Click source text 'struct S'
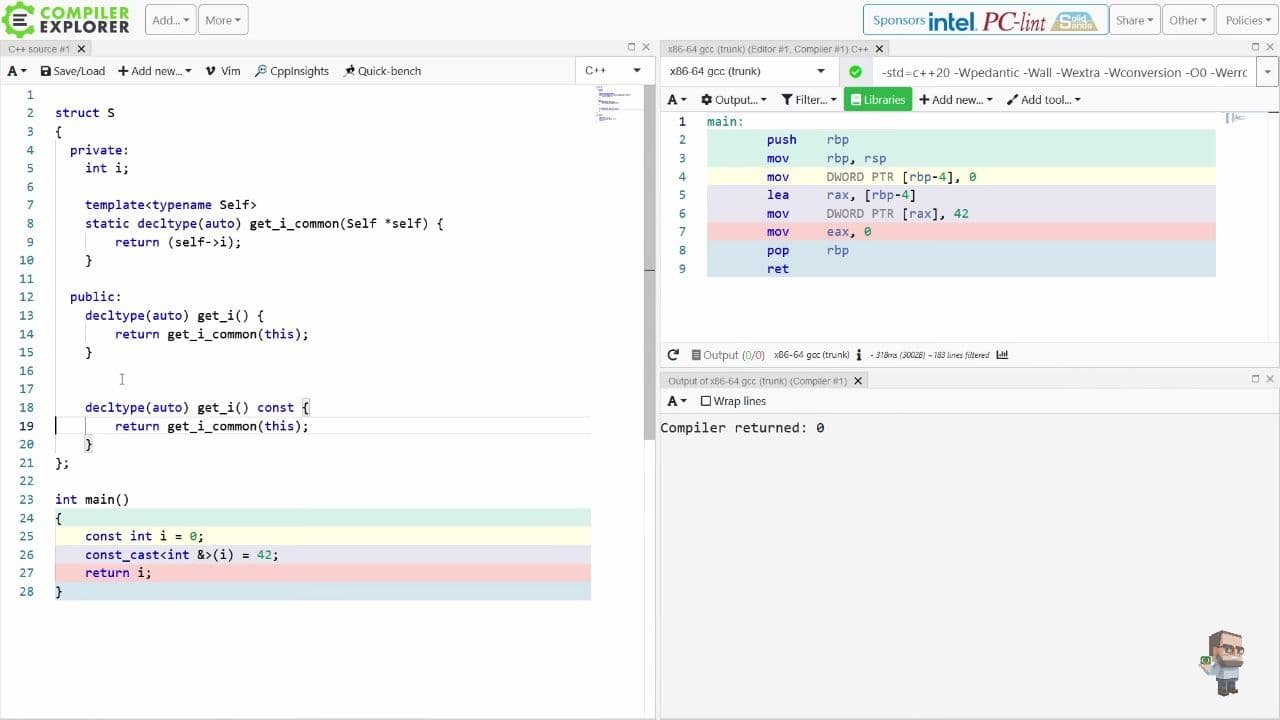1280x720 pixels. pos(85,113)
